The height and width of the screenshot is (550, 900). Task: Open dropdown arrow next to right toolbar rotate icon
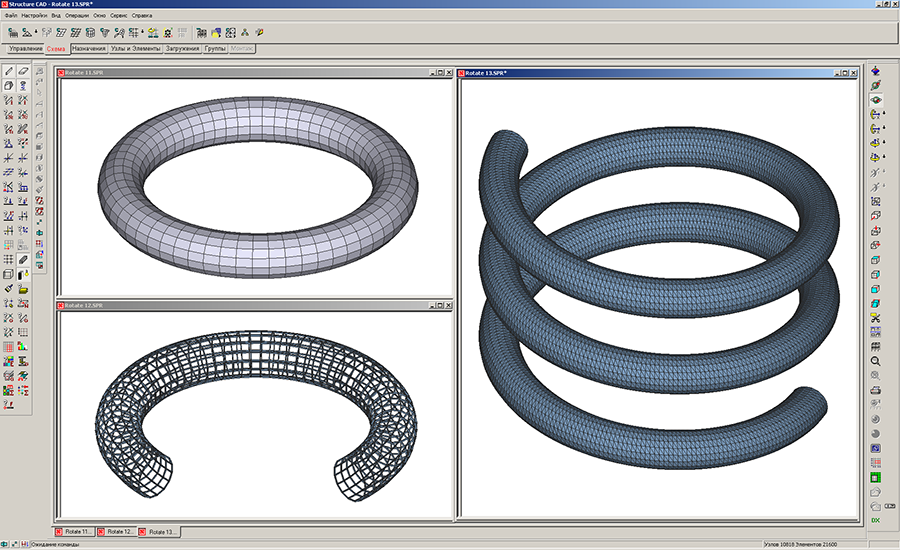pos(885,115)
